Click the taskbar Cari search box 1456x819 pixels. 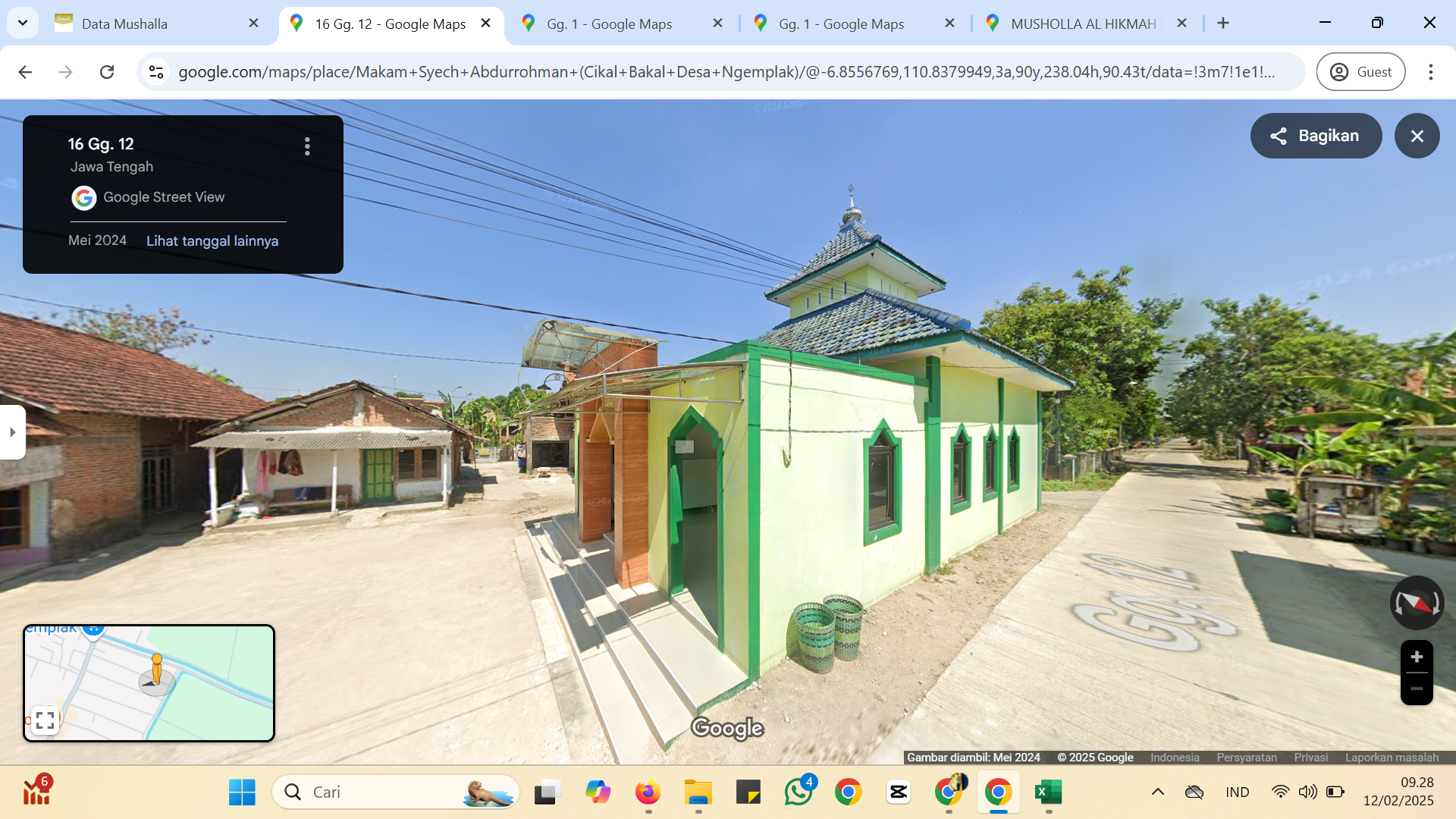[396, 792]
